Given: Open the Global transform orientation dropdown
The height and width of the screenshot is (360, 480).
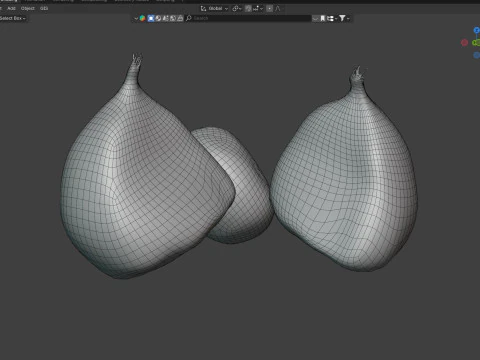Looking at the screenshot, I should click(214, 8).
